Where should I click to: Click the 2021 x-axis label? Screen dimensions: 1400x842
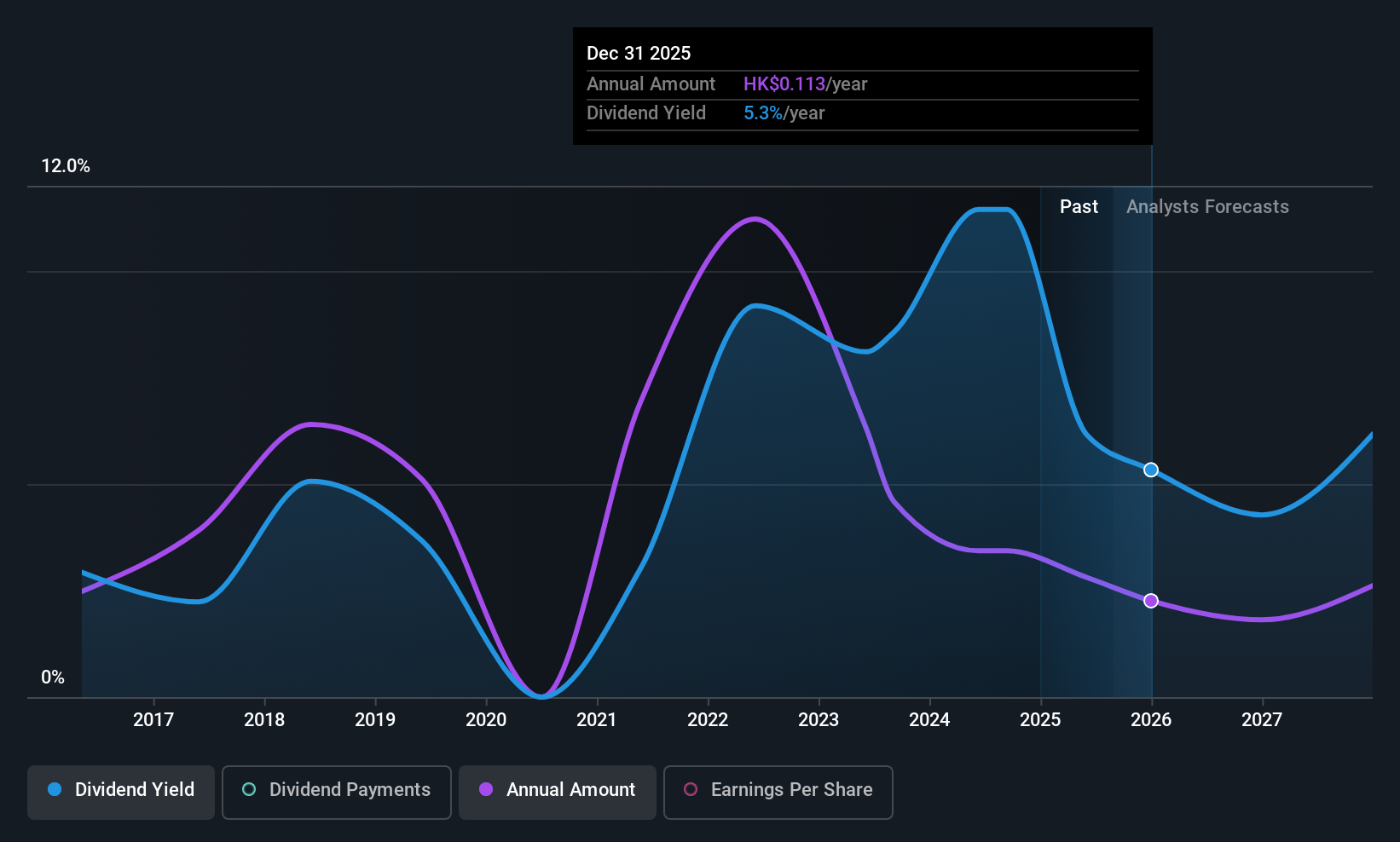[597, 719]
